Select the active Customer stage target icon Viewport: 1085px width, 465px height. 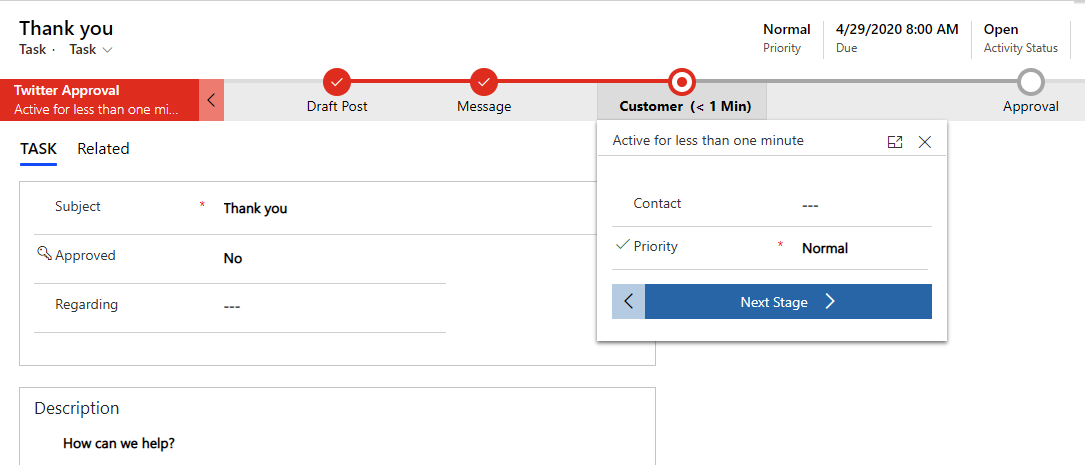[x=682, y=83]
